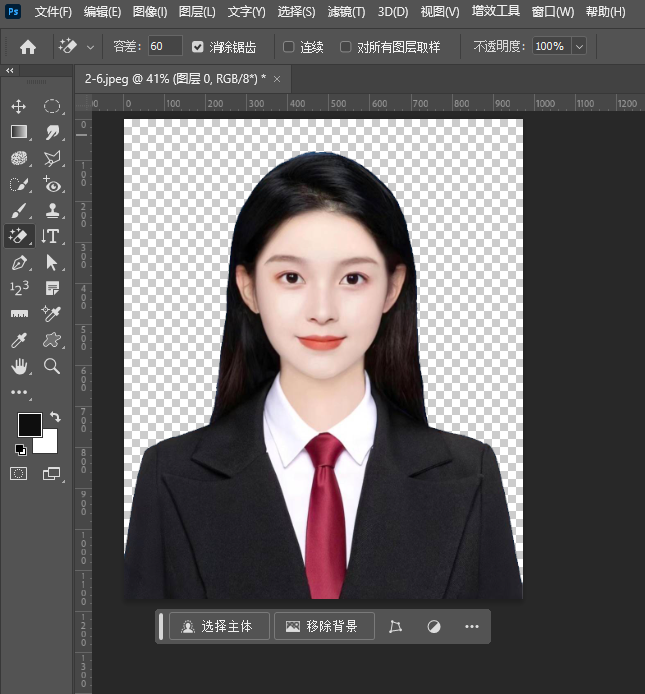Select the Vertical Type tool
Image resolution: width=645 pixels, height=694 pixels.
[x=51, y=236]
